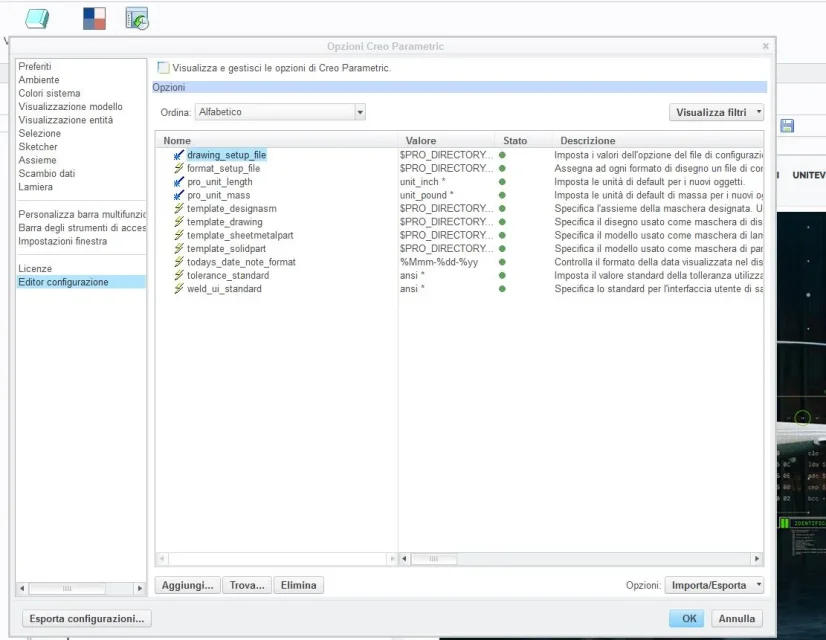Click the green status dot for tolerance_standard
This screenshot has width=826, height=640.
502,275
